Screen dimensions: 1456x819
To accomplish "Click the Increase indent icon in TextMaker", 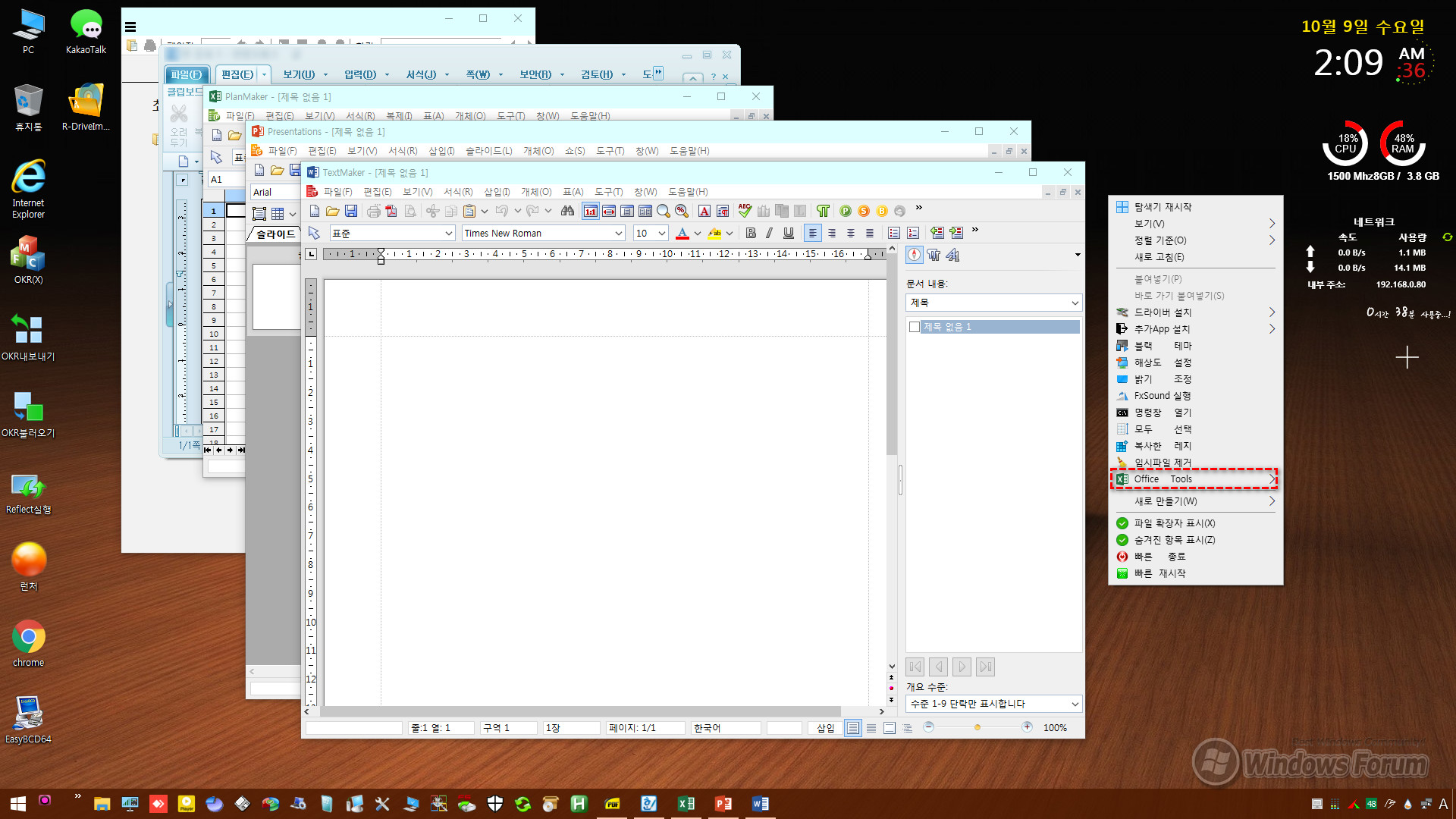I will 956,234.
